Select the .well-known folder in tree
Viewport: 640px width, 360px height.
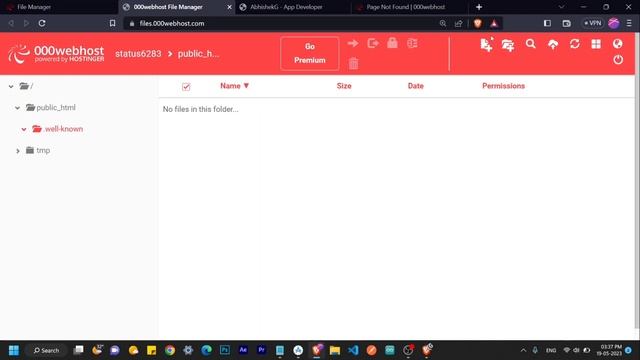[x=58, y=129]
